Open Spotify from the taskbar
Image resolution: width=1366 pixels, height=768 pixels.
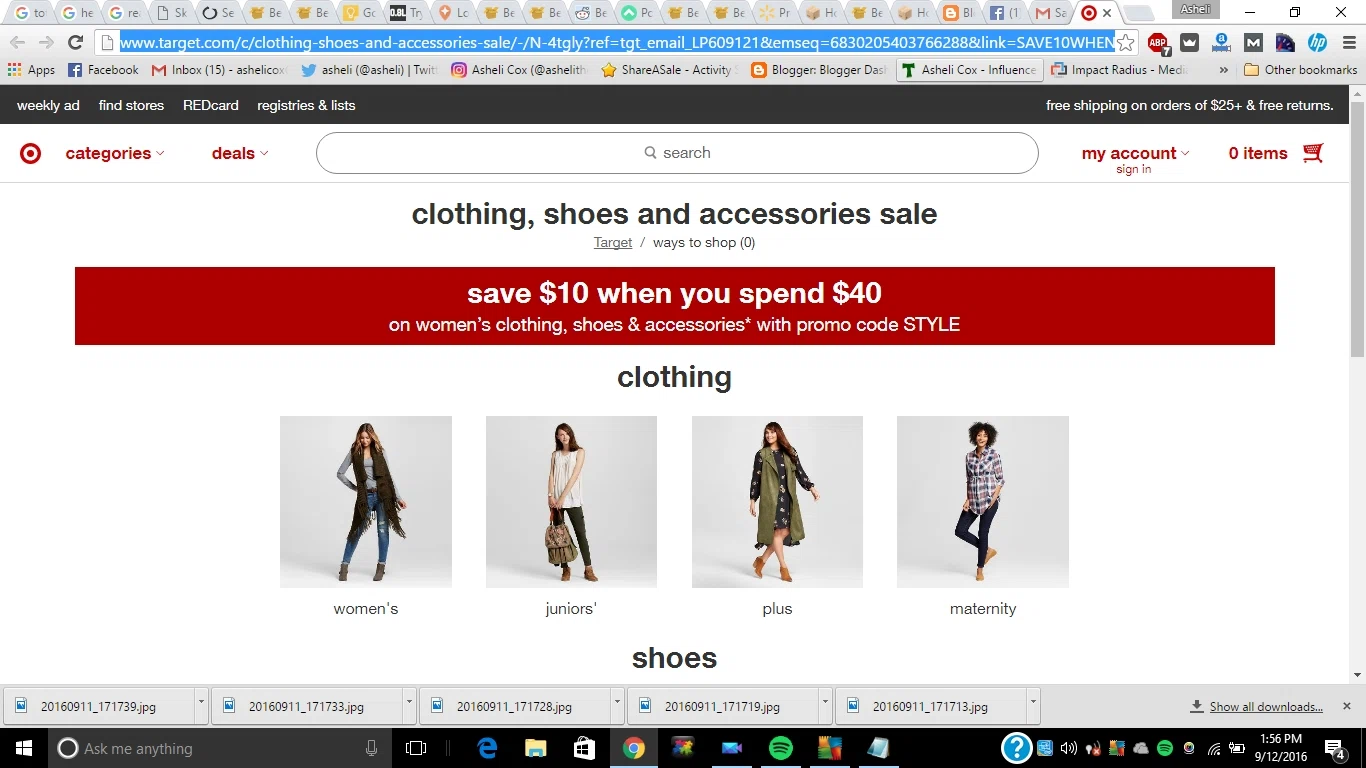(781, 748)
